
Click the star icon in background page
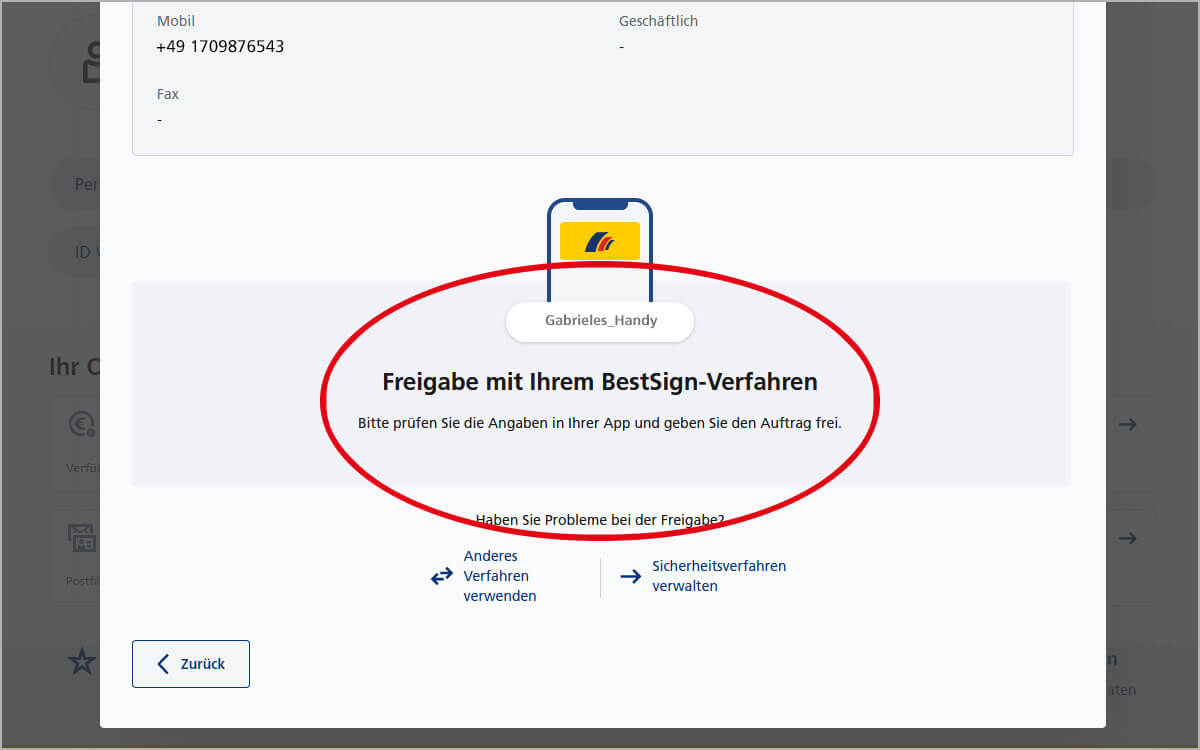pyautogui.click(x=82, y=661)
